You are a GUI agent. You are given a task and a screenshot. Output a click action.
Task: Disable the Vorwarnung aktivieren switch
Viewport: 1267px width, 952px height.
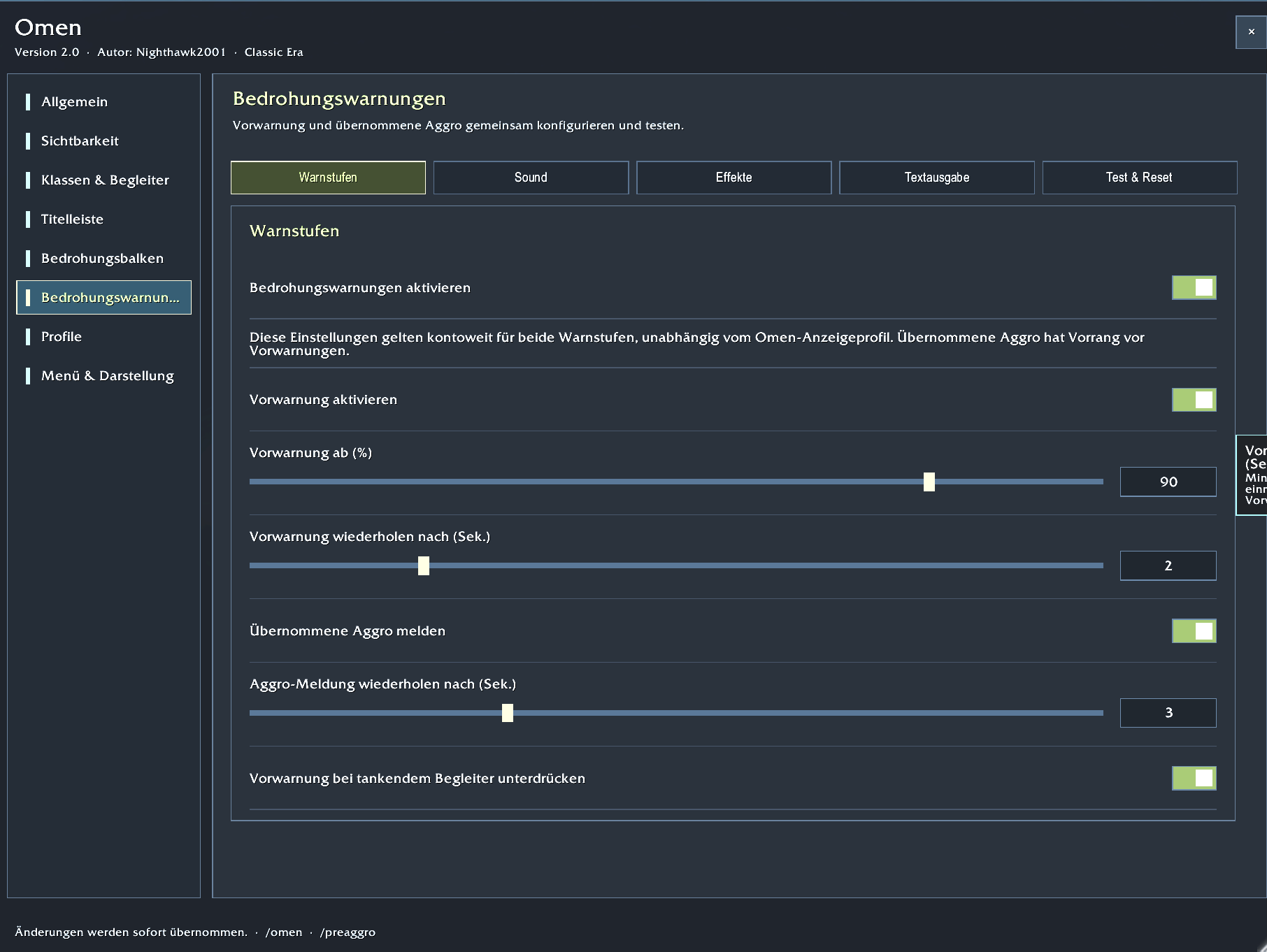coord(1194,400)
